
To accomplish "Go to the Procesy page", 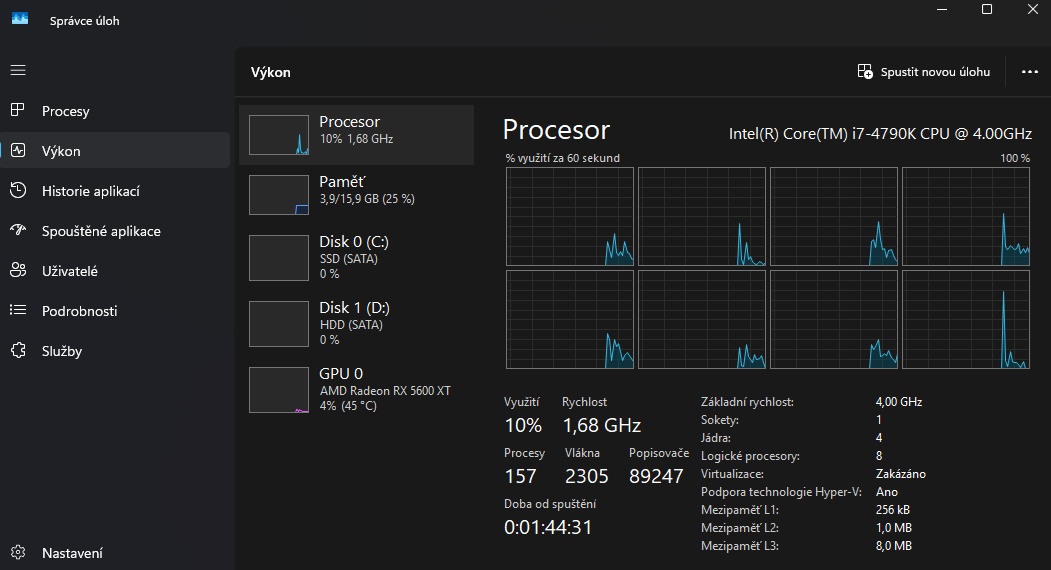I will [x=66, y=111].
